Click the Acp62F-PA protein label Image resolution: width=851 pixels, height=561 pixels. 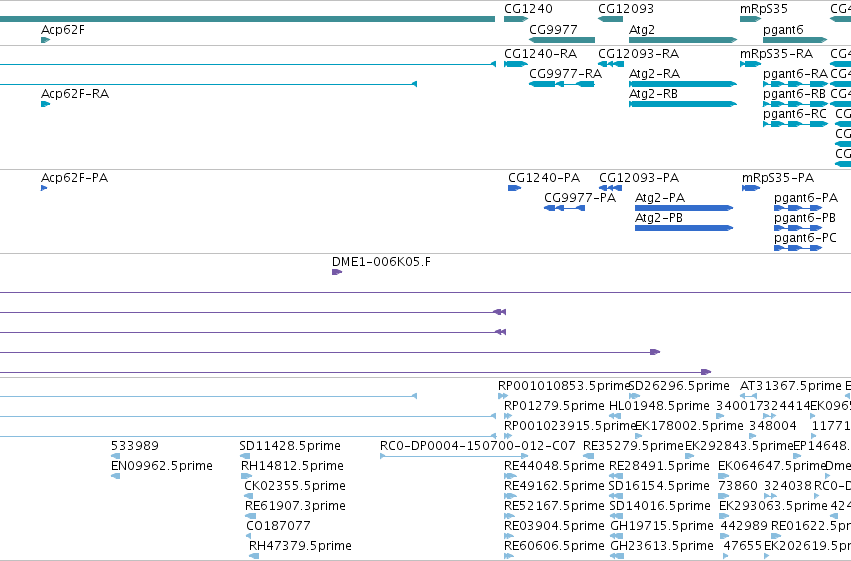coord(74,177)
